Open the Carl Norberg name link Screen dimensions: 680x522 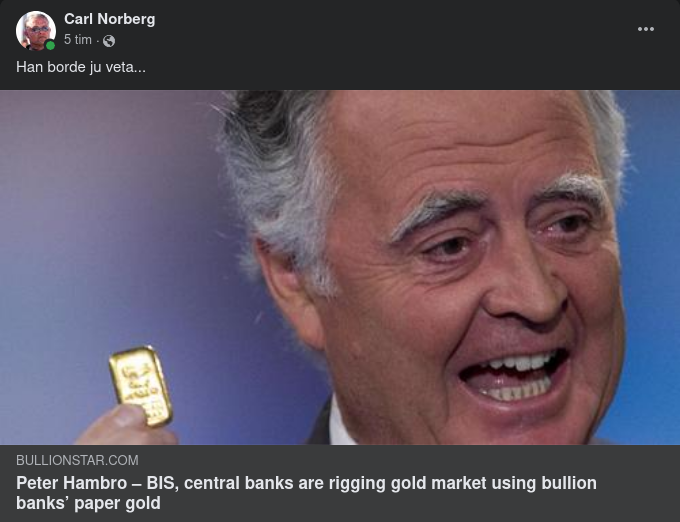pos(110,19)
